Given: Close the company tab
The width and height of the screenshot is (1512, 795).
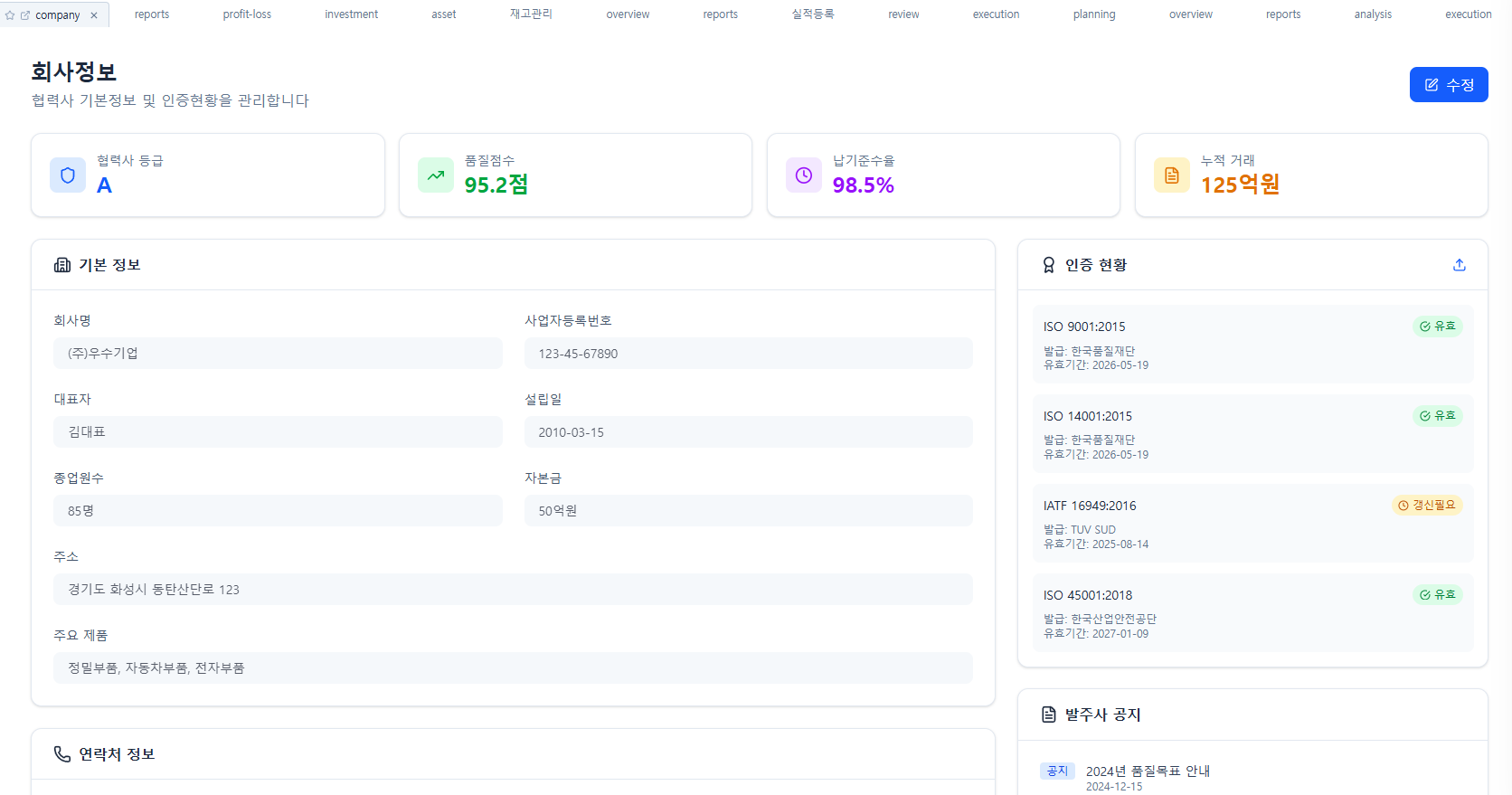Looking at the screenshot, I should pyautogui.click(x=94, y=15).
